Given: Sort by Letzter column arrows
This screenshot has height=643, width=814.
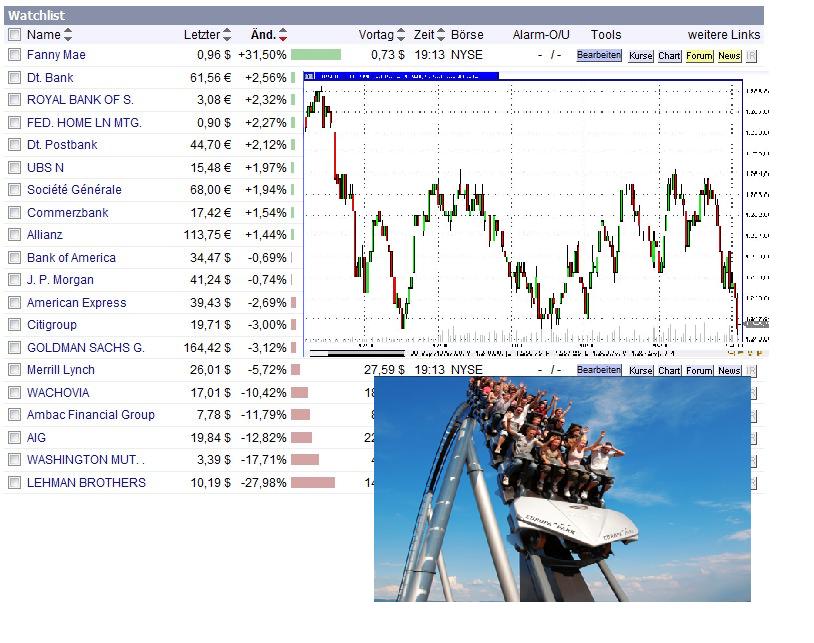Looking at the screenshot, I should click(227, 35).
